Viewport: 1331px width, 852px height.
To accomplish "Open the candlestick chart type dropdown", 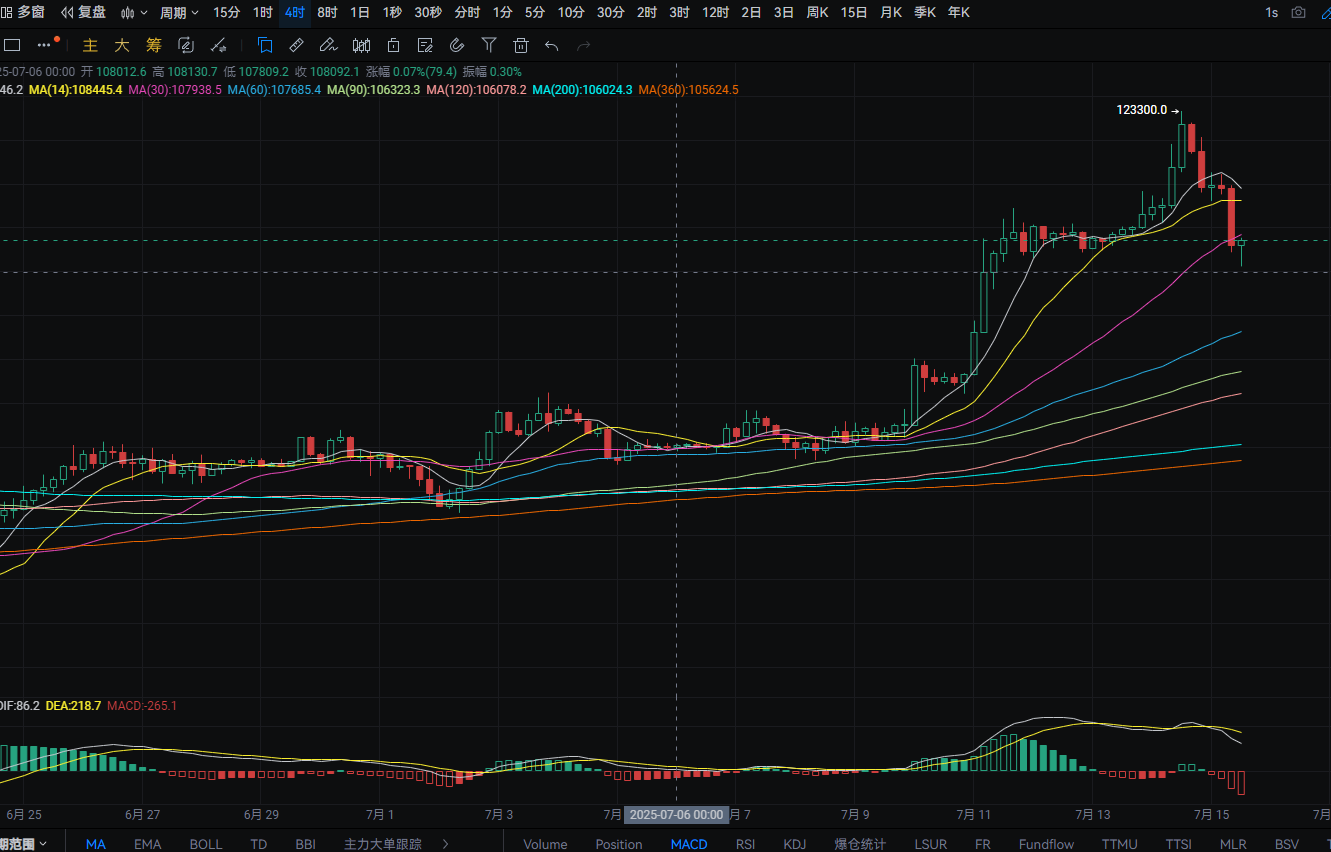I will pyautogui.click(x=134, y=12).
